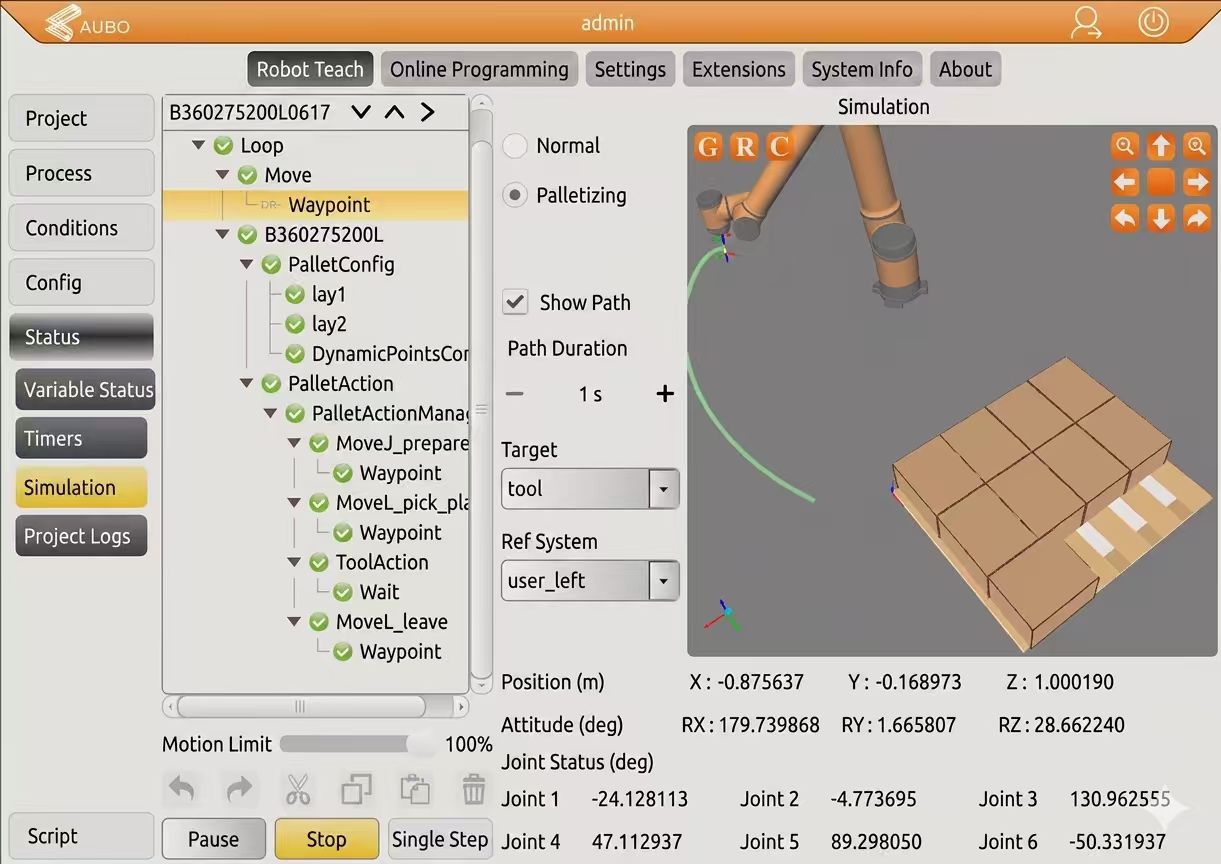Zoom in the simulation view
Image resolution: width=1221 pixels, height=864 pixels.
tap(1196, 147)
